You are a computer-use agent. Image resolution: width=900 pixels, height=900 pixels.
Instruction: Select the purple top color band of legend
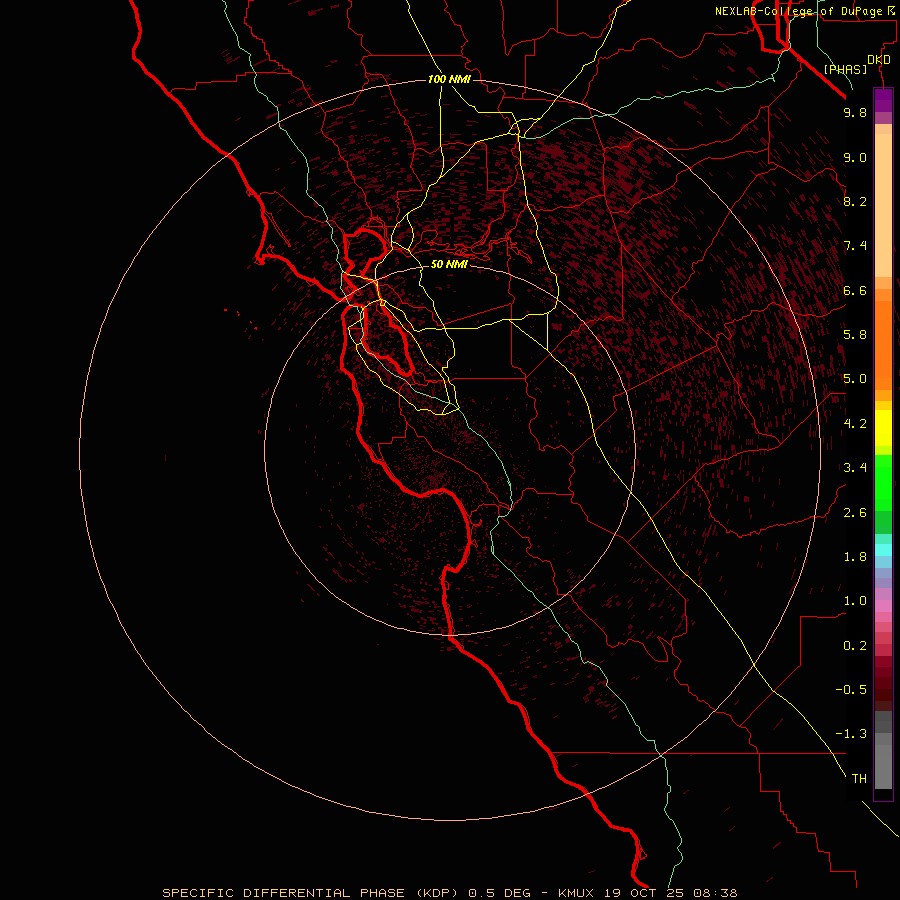click(883, 100)
